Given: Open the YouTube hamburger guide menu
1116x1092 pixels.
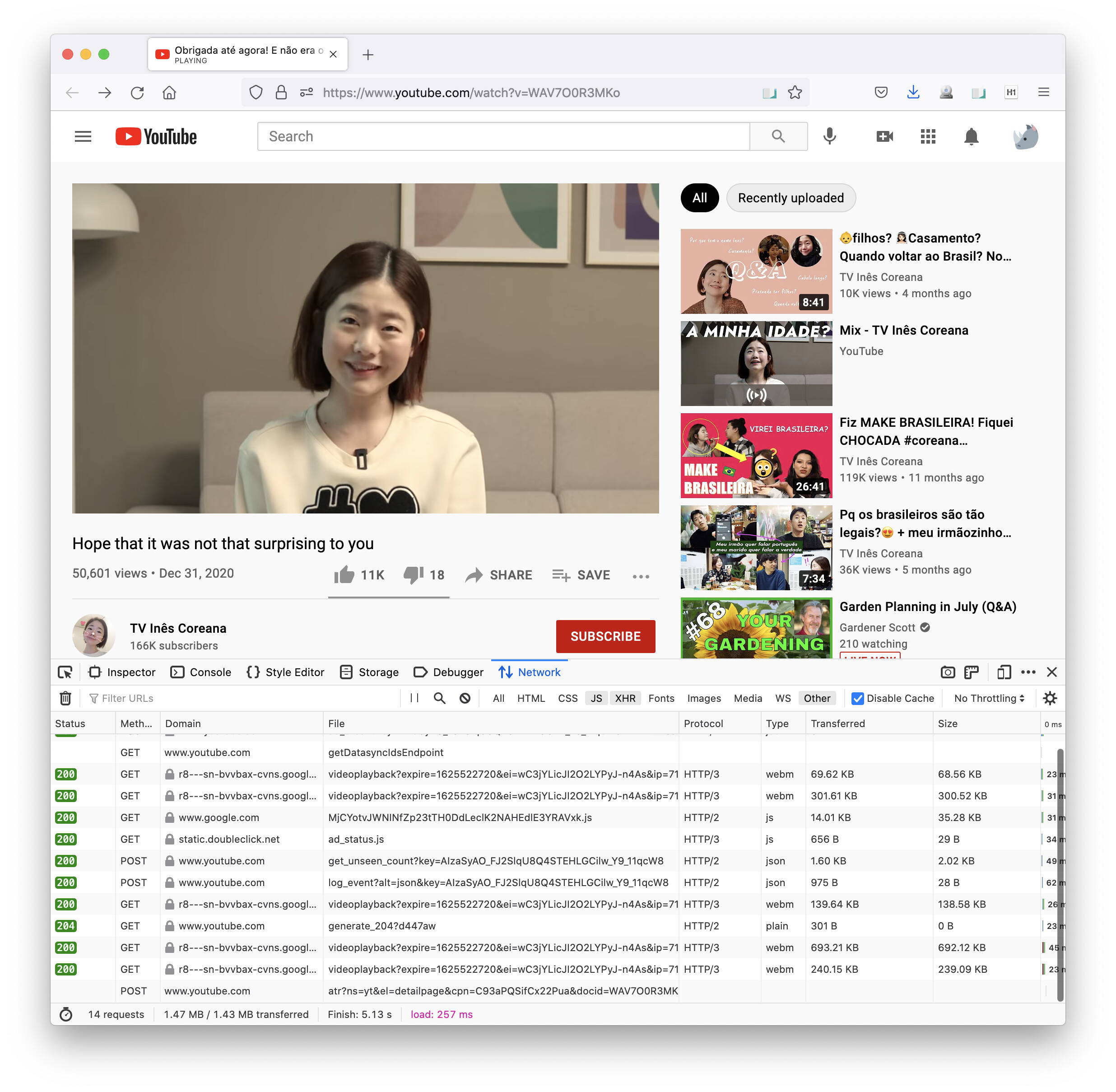Looking at the screenshot, I should pyautogui.click(x=83, y=136).
